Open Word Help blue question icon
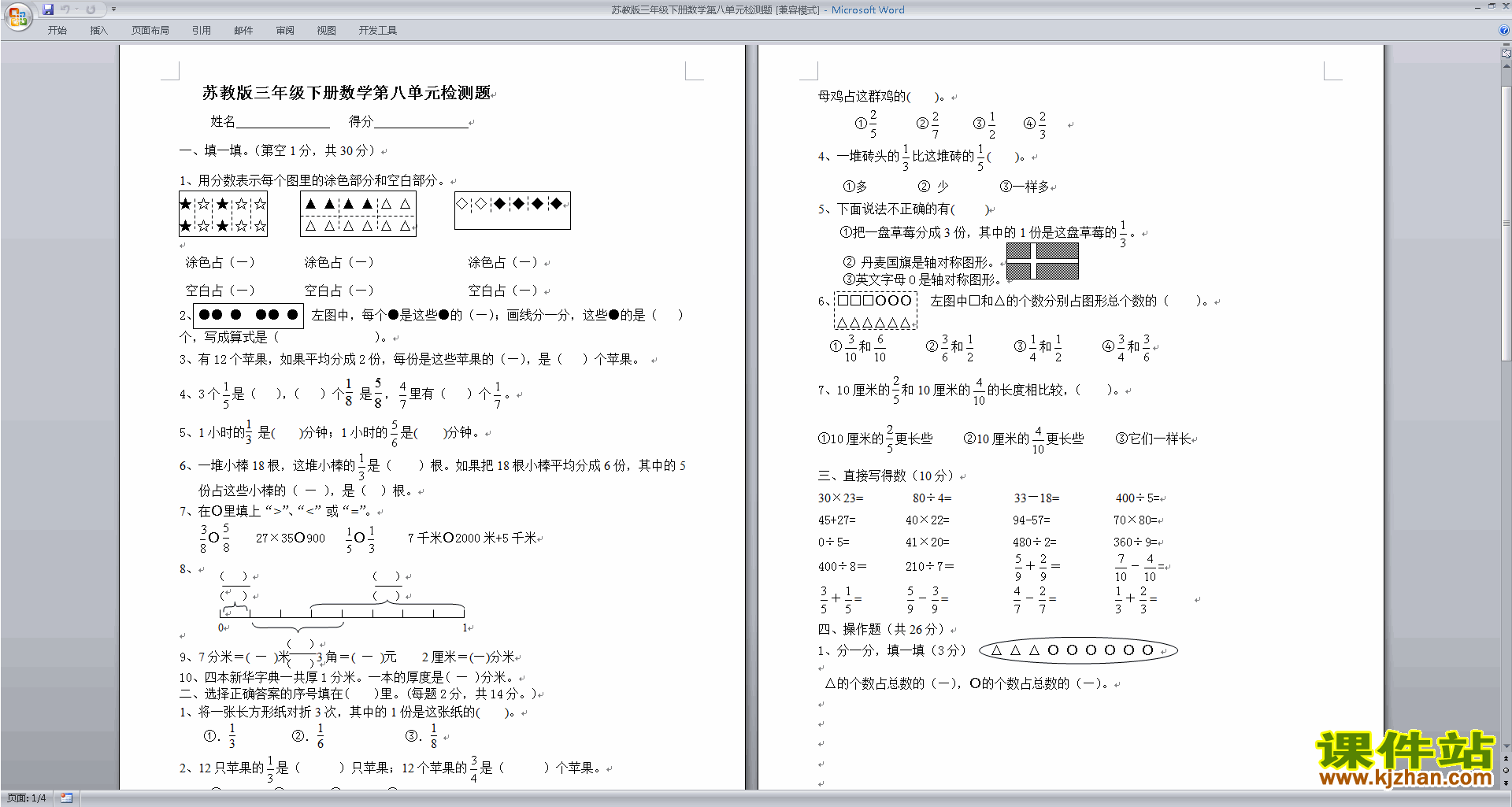Viewport: 1512px width, 807px height. click(x=1504, y=30)
